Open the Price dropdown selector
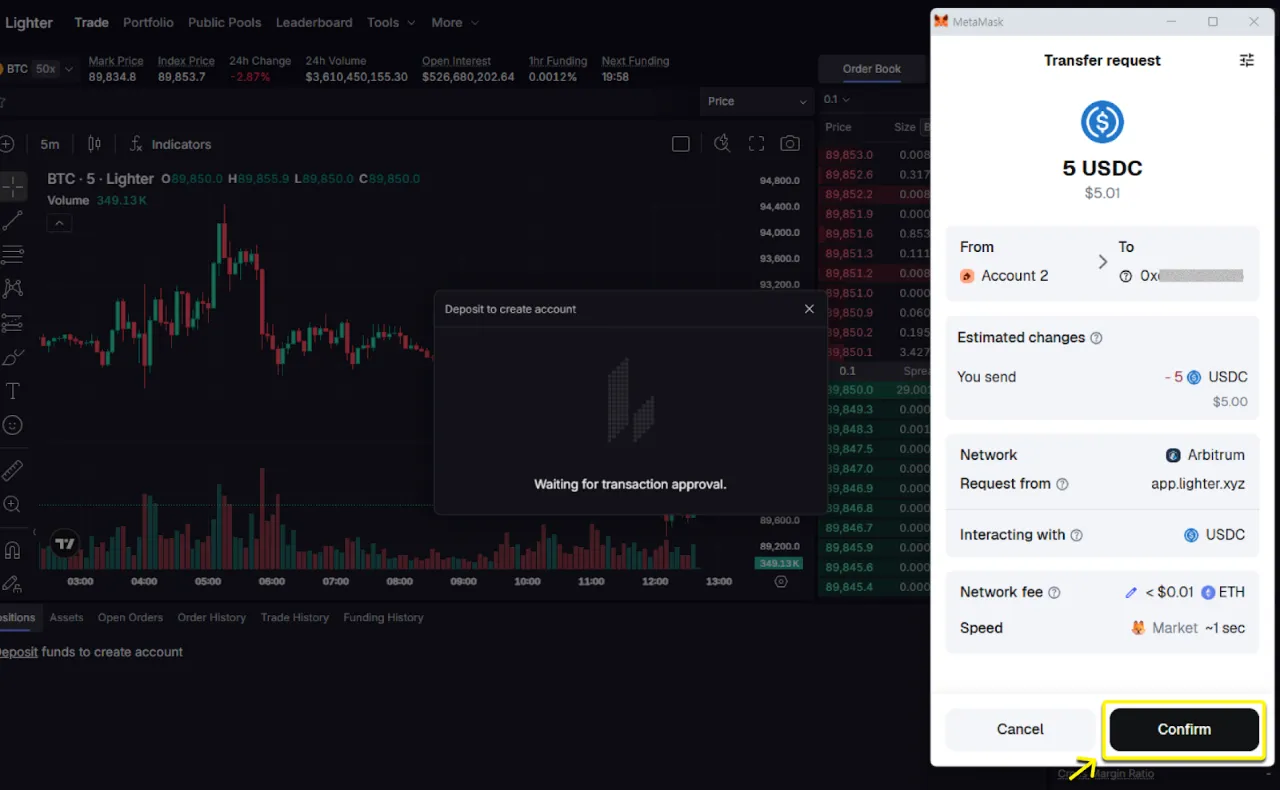 pyautogui.click(x=757, y=101)
